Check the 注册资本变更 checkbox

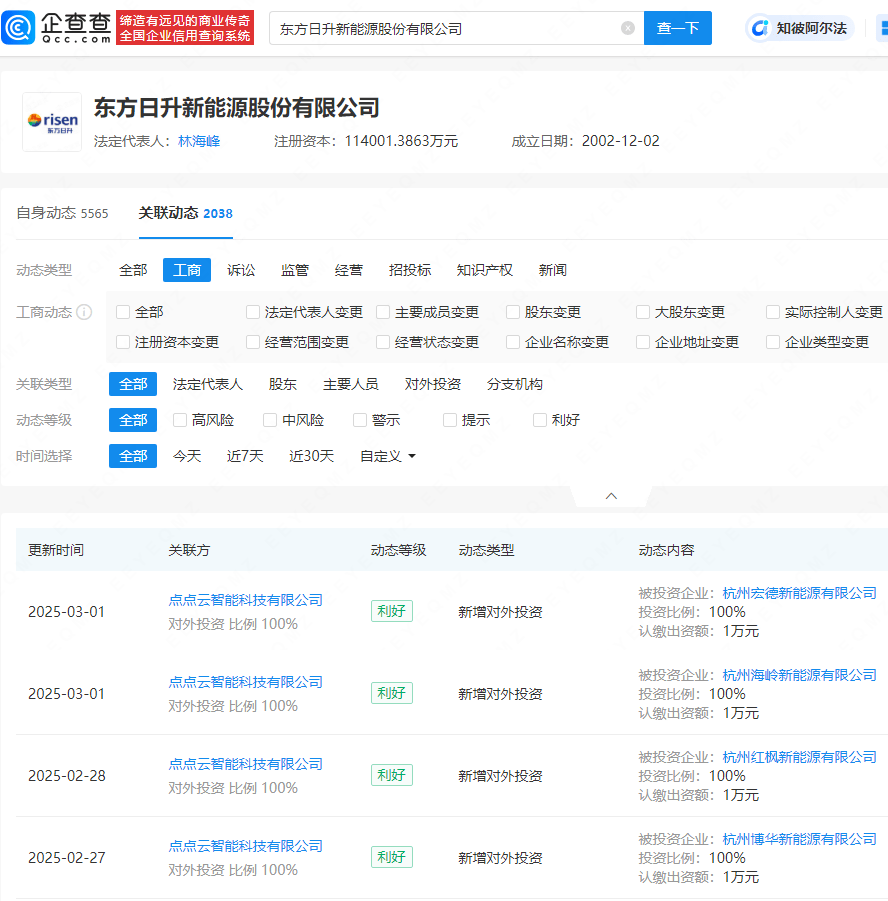(x=123, y=342)
